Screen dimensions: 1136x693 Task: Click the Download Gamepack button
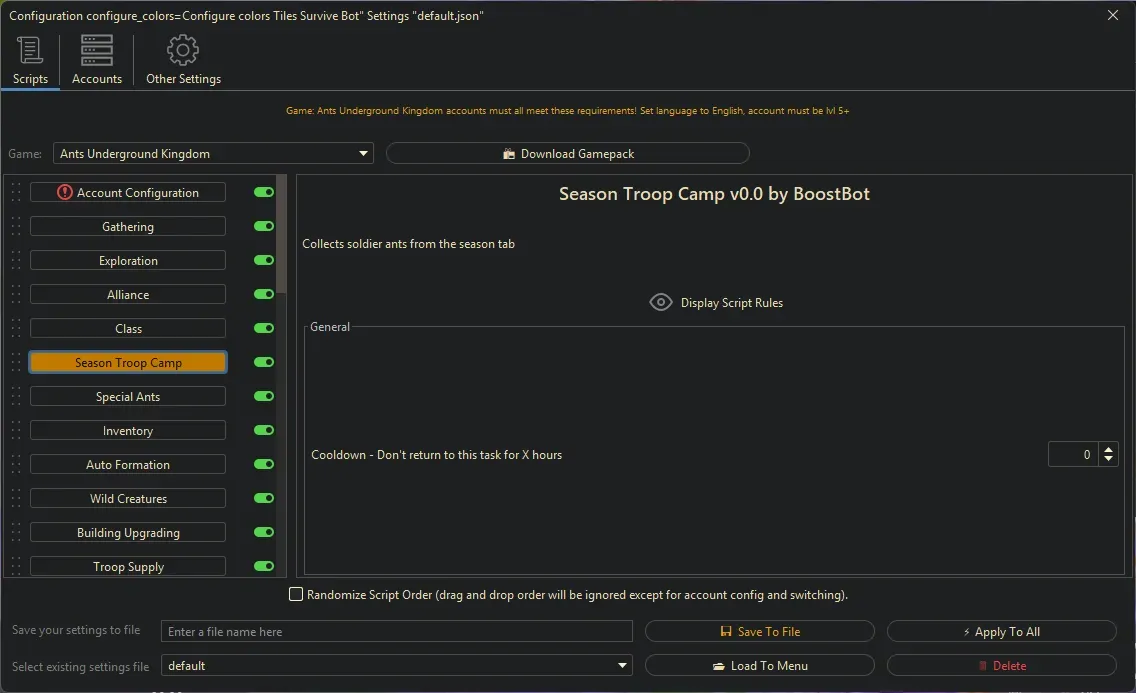(567, 153)
